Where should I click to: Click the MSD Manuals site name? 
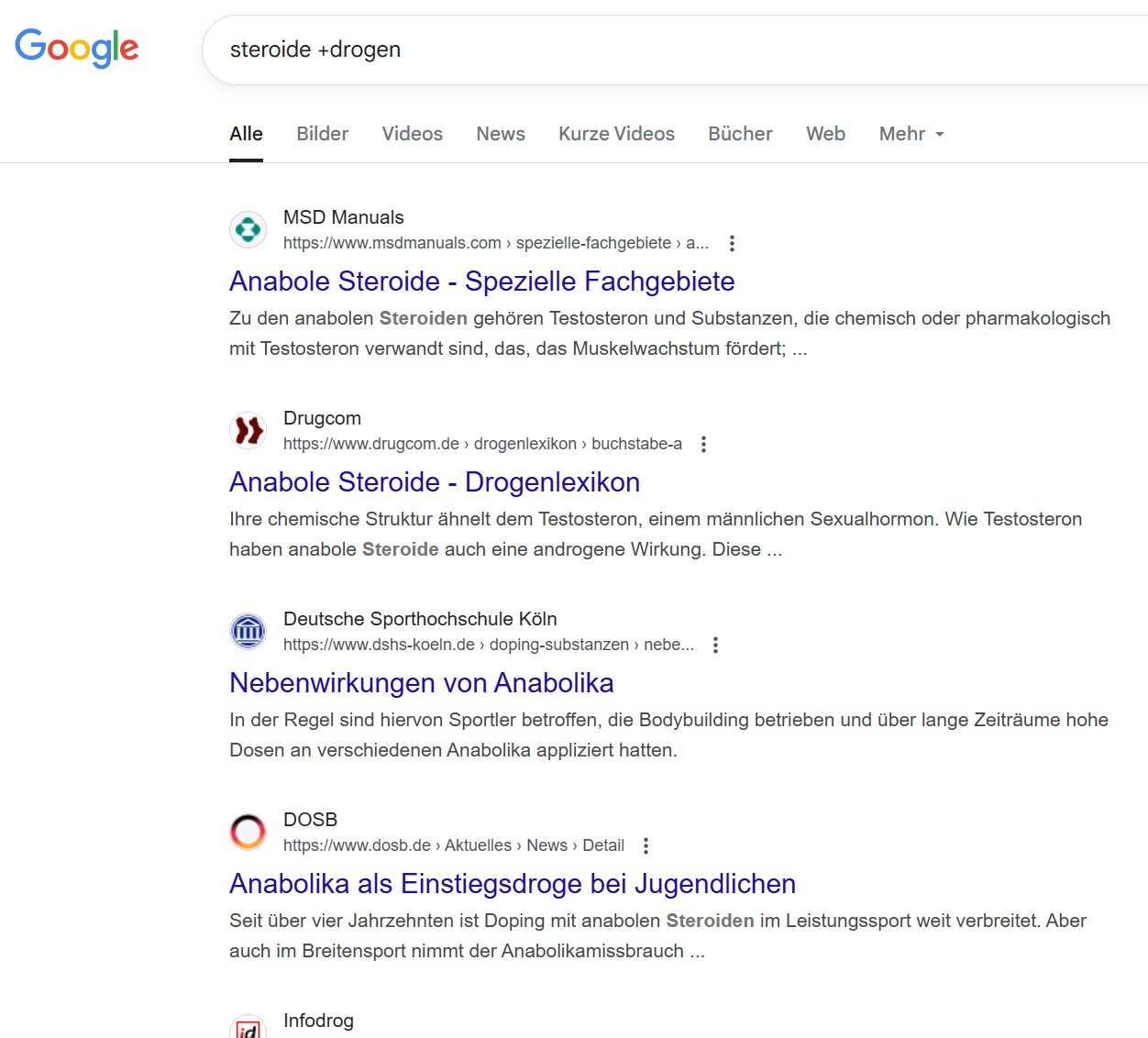pos(344,217)
